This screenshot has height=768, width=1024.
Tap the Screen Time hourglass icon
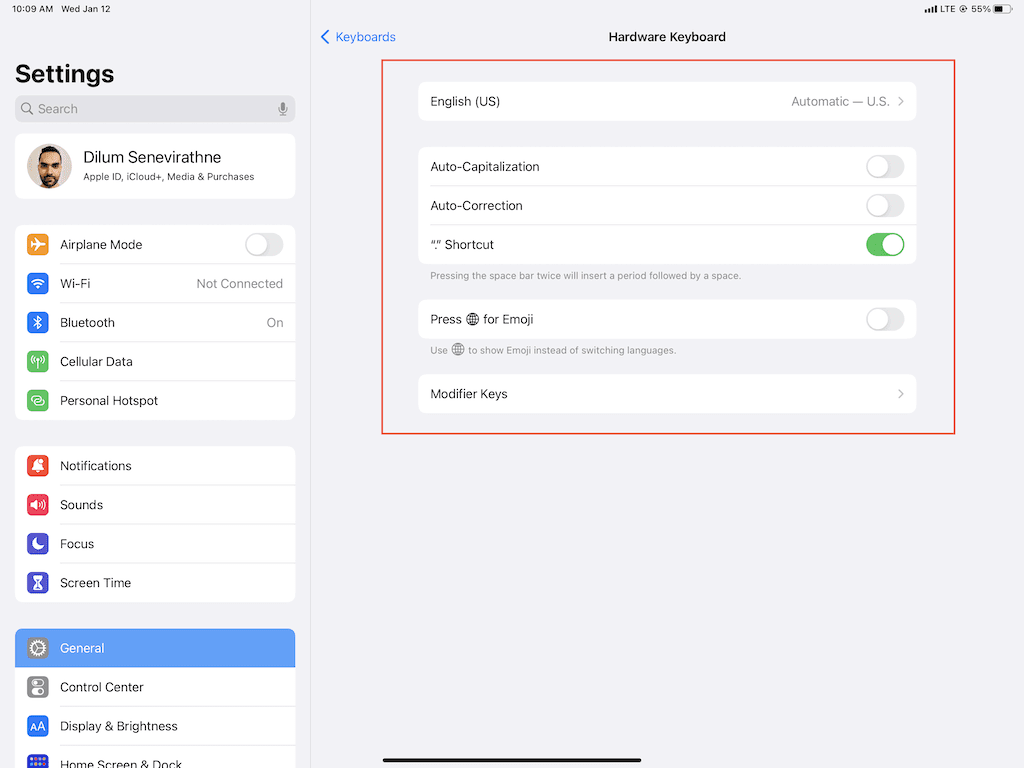point(38,583)
